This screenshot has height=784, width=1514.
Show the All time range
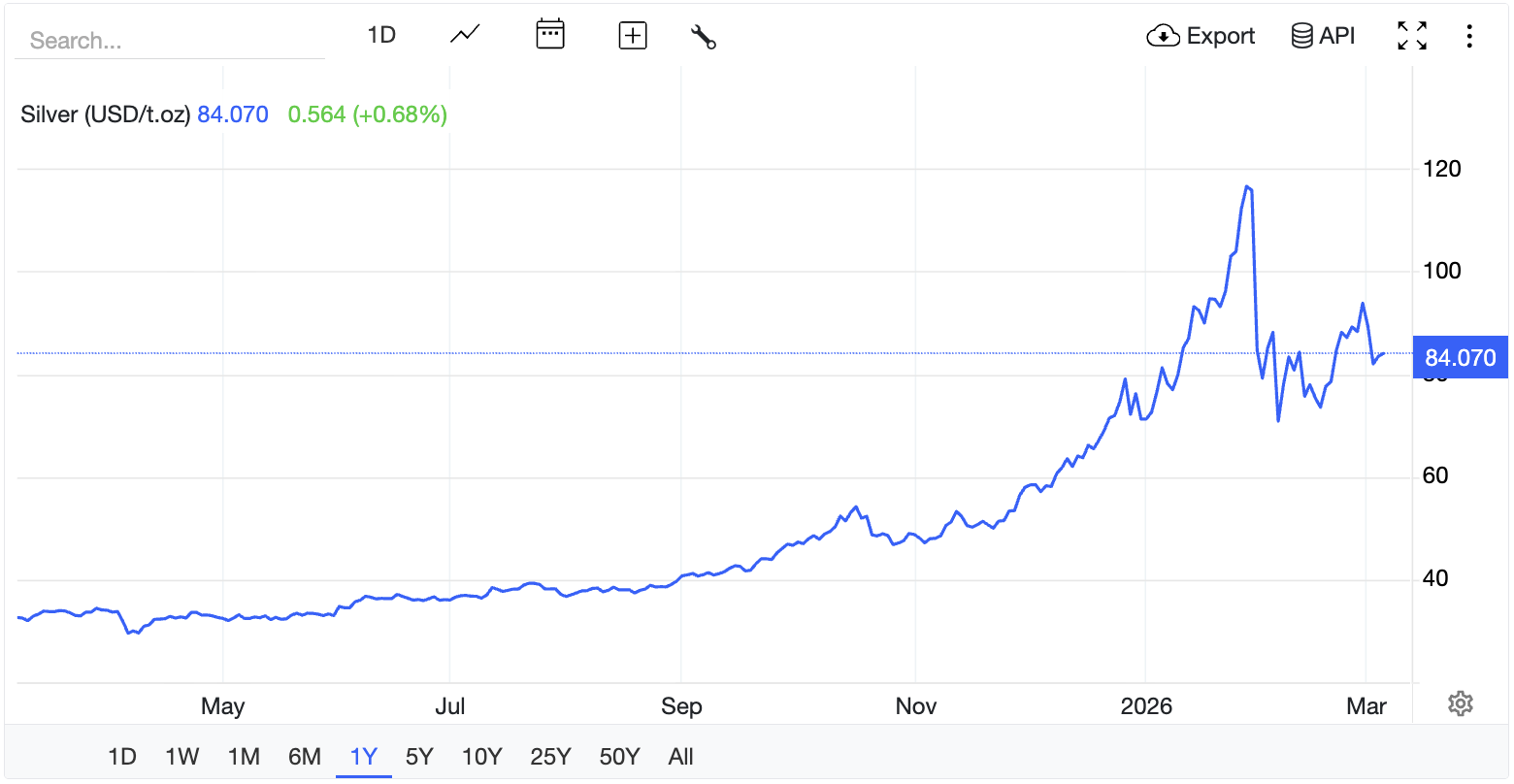click(x=681, y=757)
